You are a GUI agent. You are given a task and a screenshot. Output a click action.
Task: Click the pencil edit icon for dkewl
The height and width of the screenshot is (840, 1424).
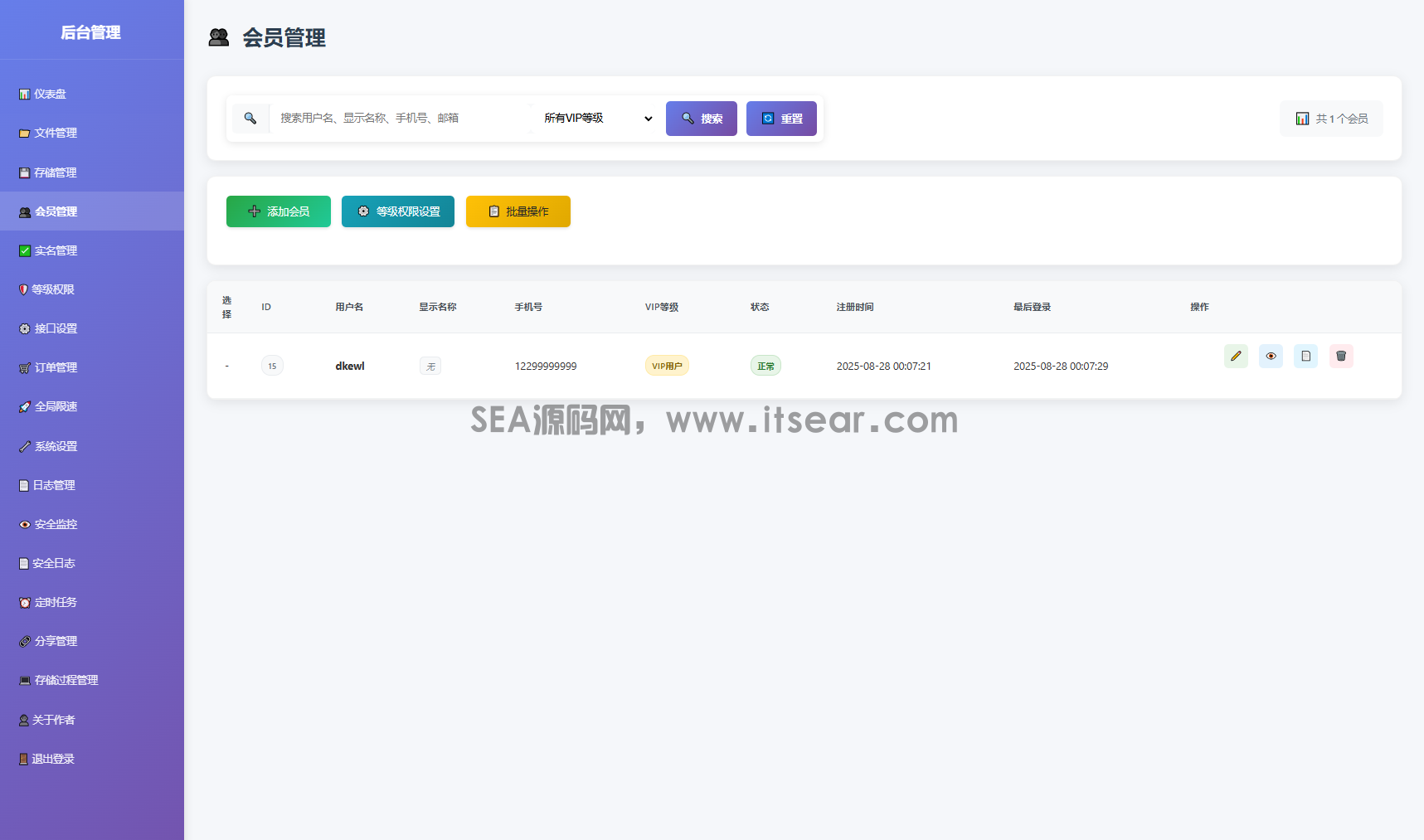[1236, 357]
